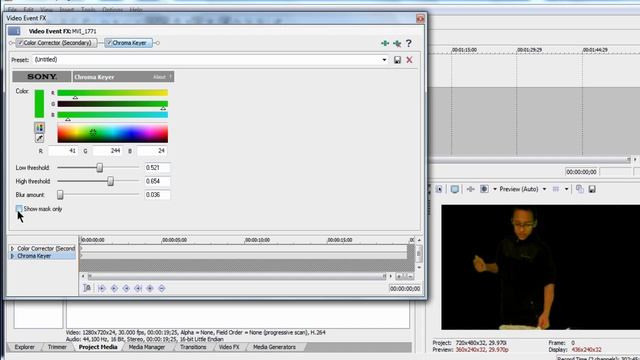Image resolution: width=640 pixels, height=360 pixels.
Task: Click the red channel gradient slider
Action: pos(113,93)
